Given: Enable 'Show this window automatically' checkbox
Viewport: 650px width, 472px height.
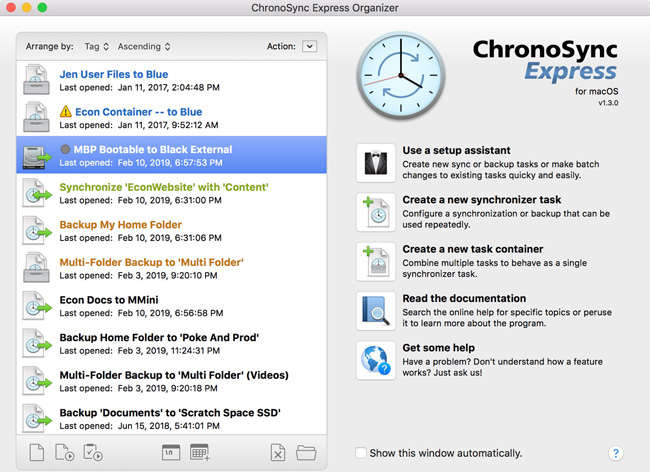Looking at the screenshot, I should 361,453.
